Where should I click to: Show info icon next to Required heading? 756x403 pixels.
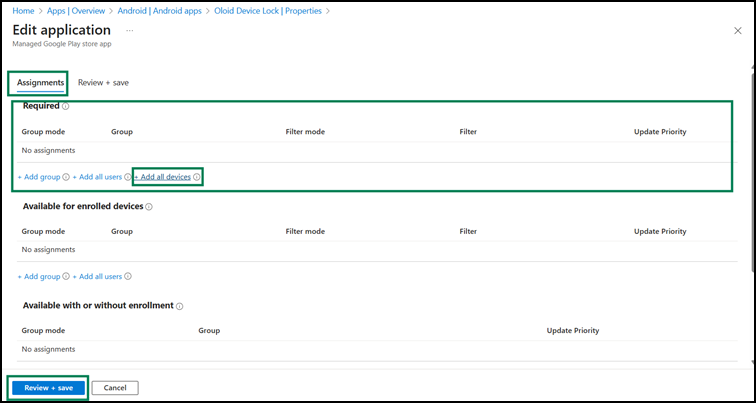[66, 107]
